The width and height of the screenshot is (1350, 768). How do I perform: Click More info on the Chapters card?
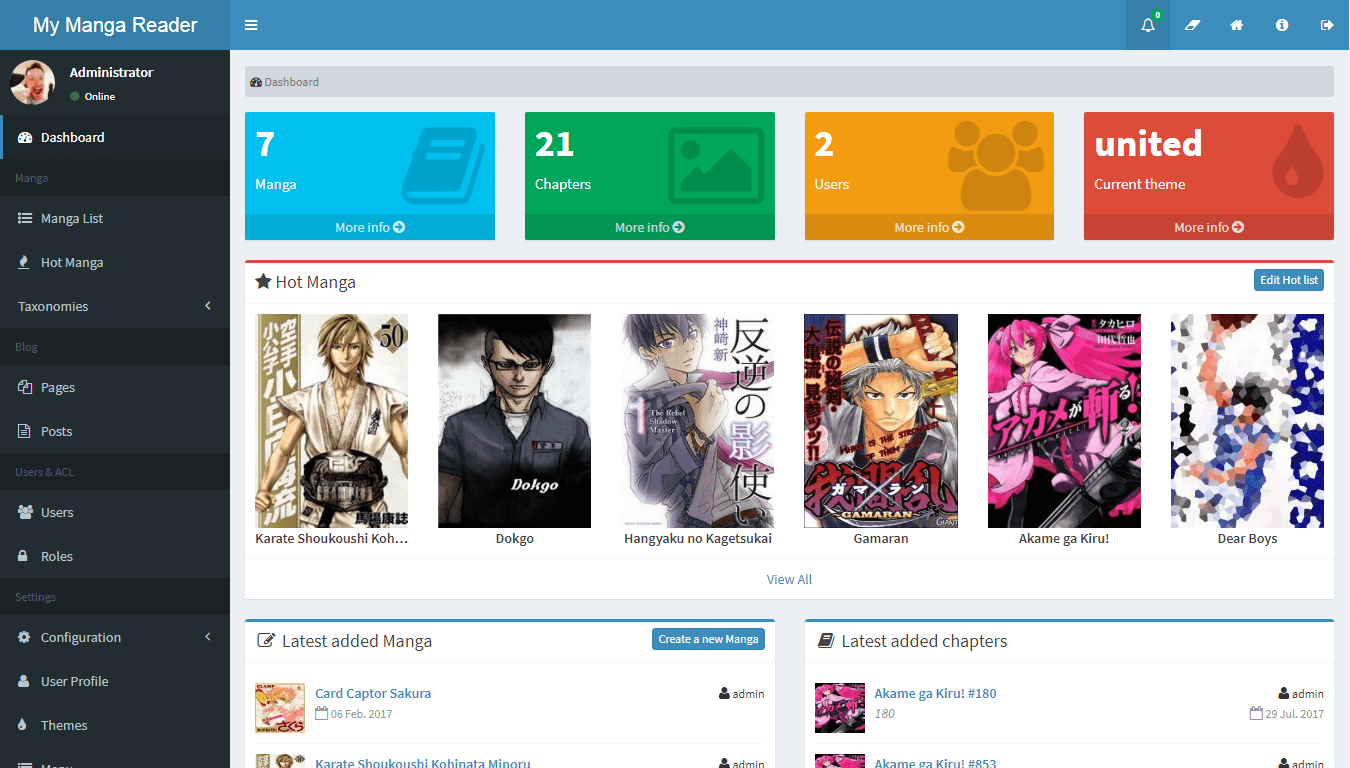(x=650, y=227)
